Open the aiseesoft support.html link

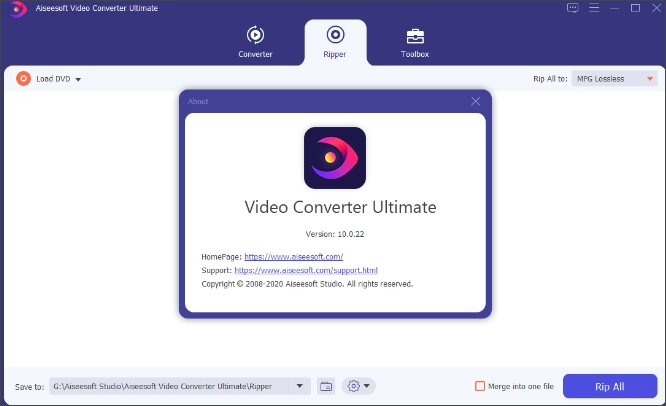(x=305, y=270)
